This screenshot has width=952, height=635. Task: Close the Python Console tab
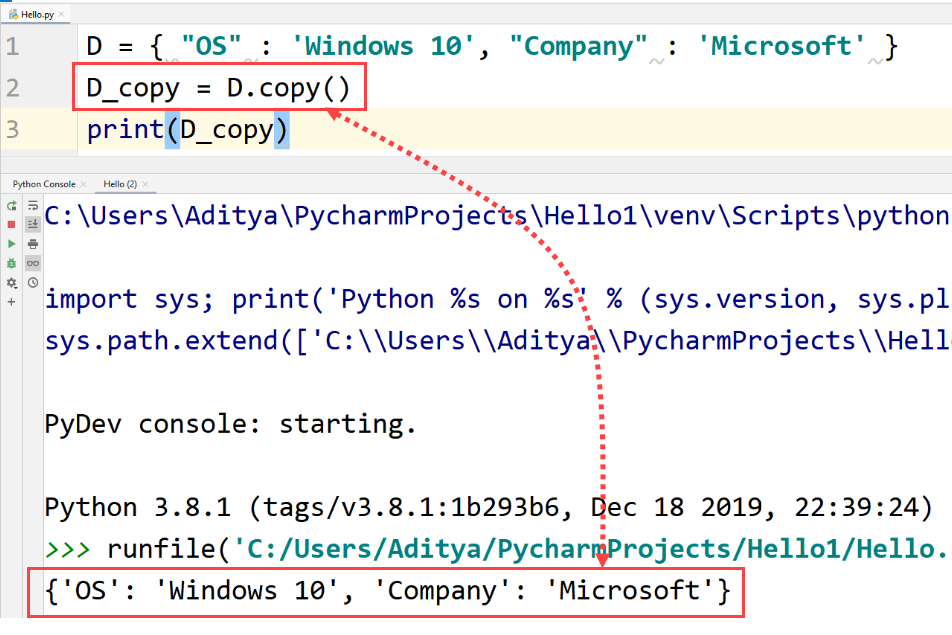(84, 184)
